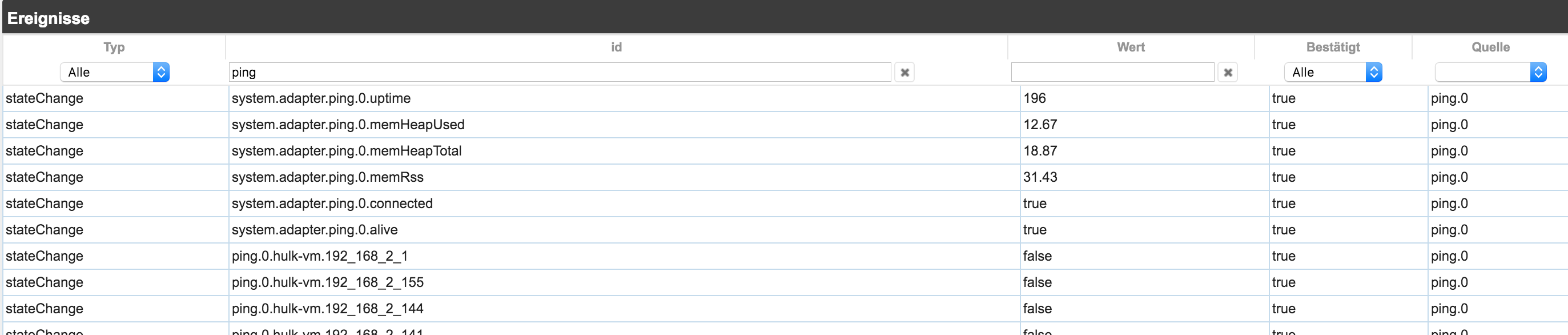Open the Typ filter dropdown
Image resolution: width=1568 pixels, height=335 pixels.
[114, 73]
